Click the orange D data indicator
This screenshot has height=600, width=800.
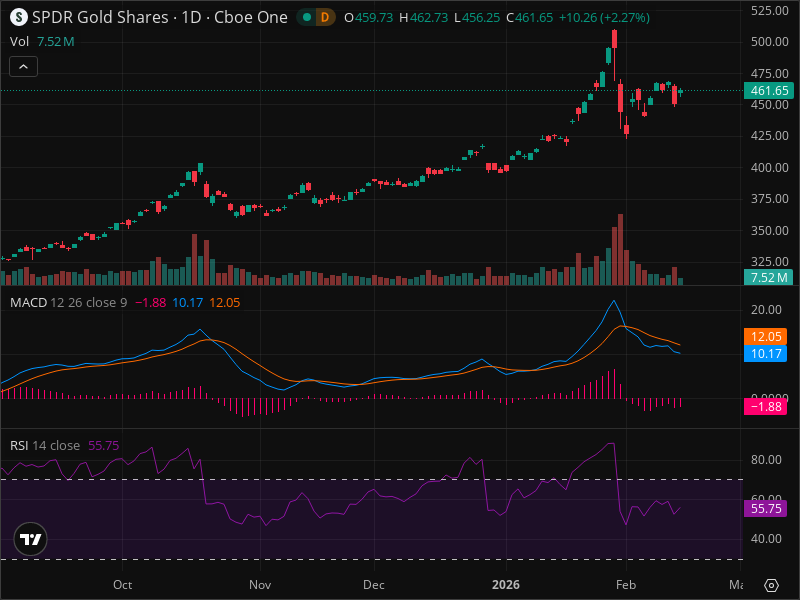(324, 17)
